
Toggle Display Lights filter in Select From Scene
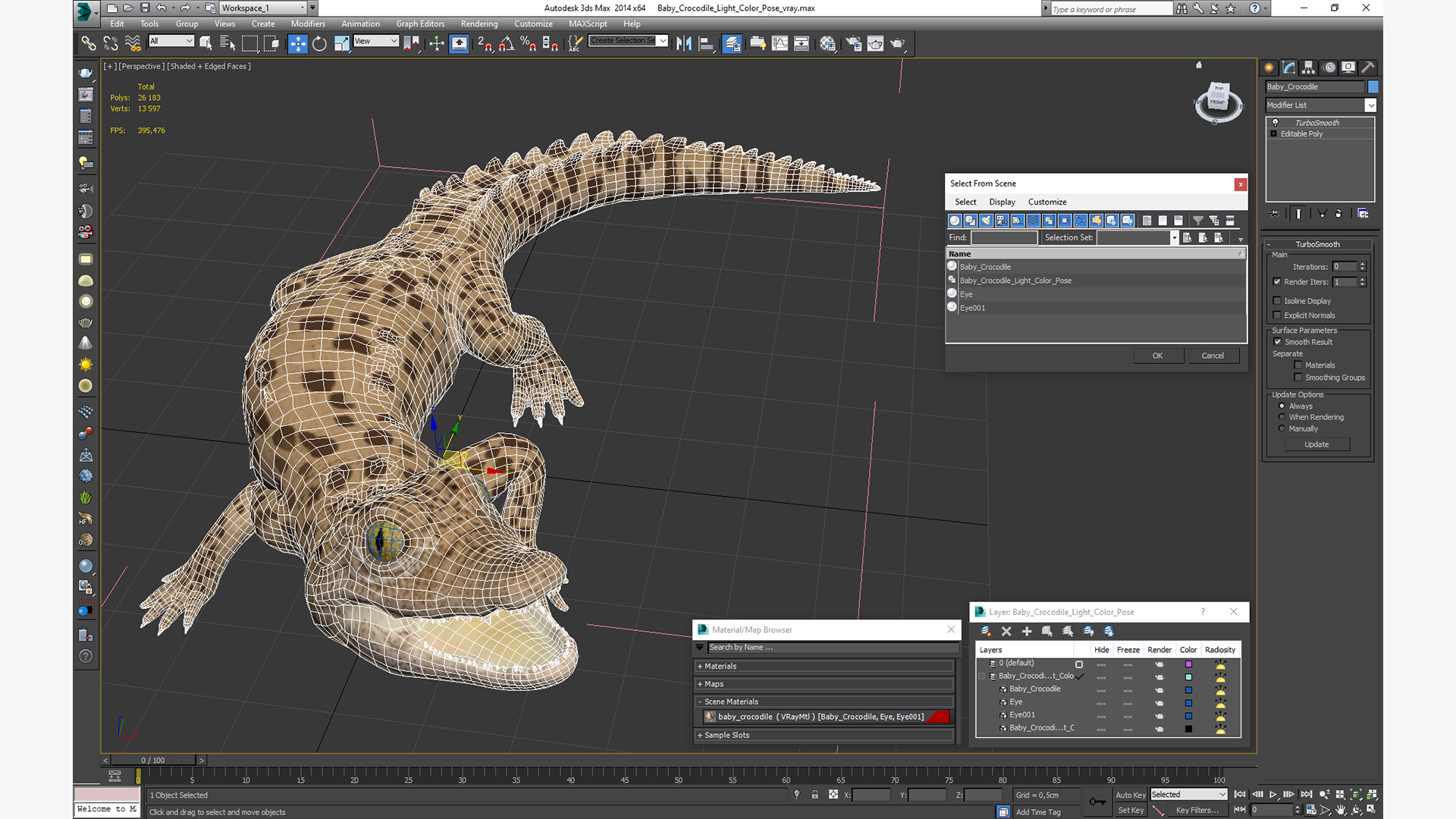[x=986, y=221]
